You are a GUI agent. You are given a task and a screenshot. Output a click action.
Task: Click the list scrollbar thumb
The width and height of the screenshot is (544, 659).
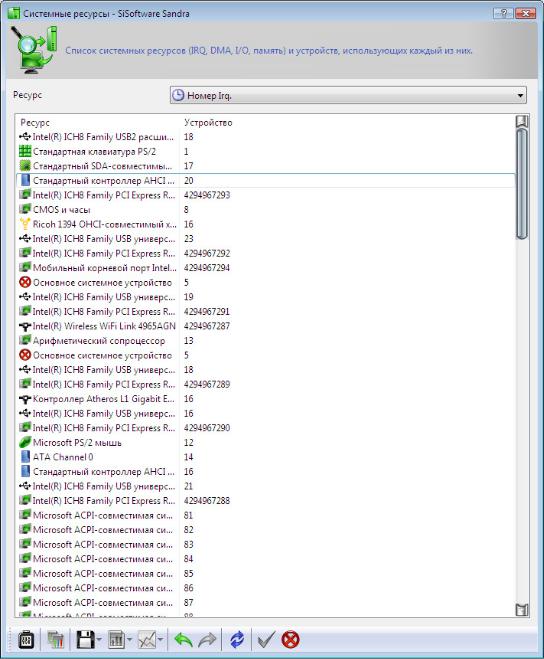521,184
